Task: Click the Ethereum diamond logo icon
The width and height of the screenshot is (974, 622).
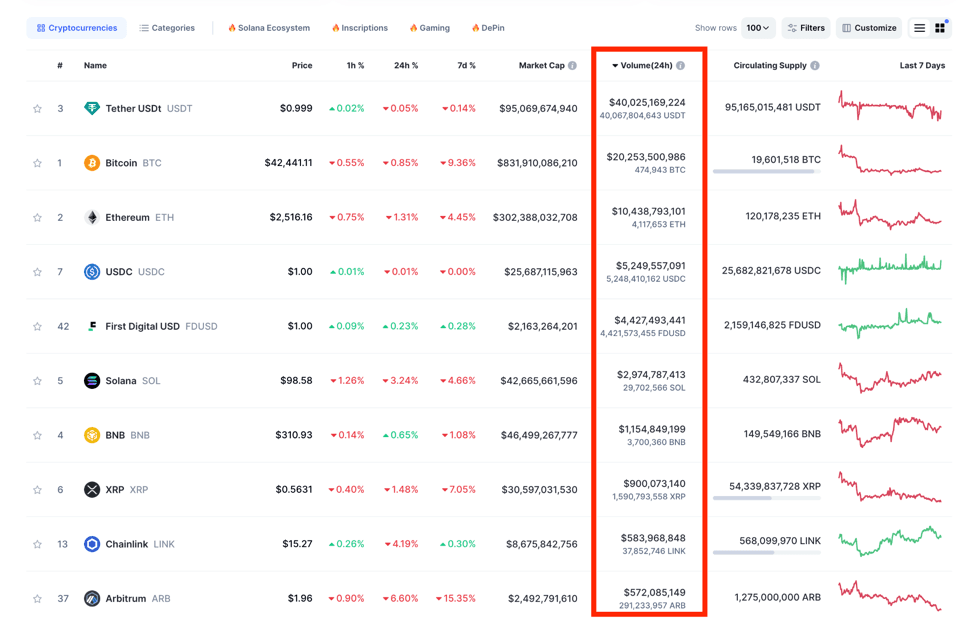Action: [x=92, y=217]
